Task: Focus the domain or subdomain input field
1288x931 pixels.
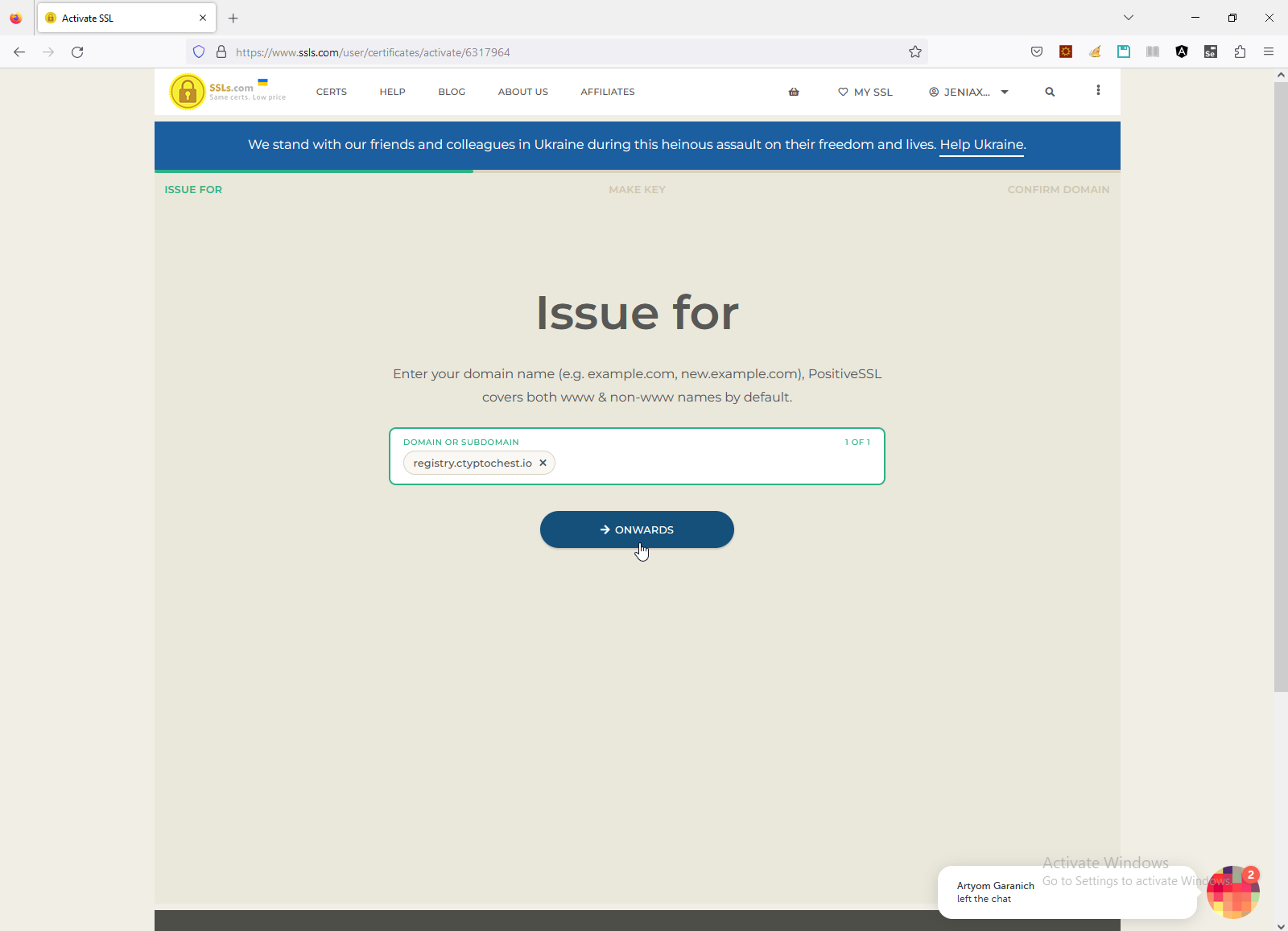Action: coord(637,456)
